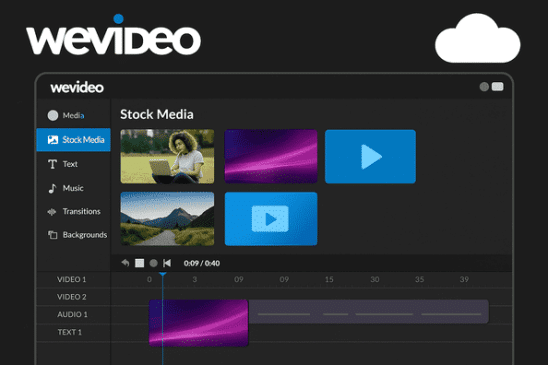
Task: Click the Stock Media picture icon
Action: coord(53,140)
